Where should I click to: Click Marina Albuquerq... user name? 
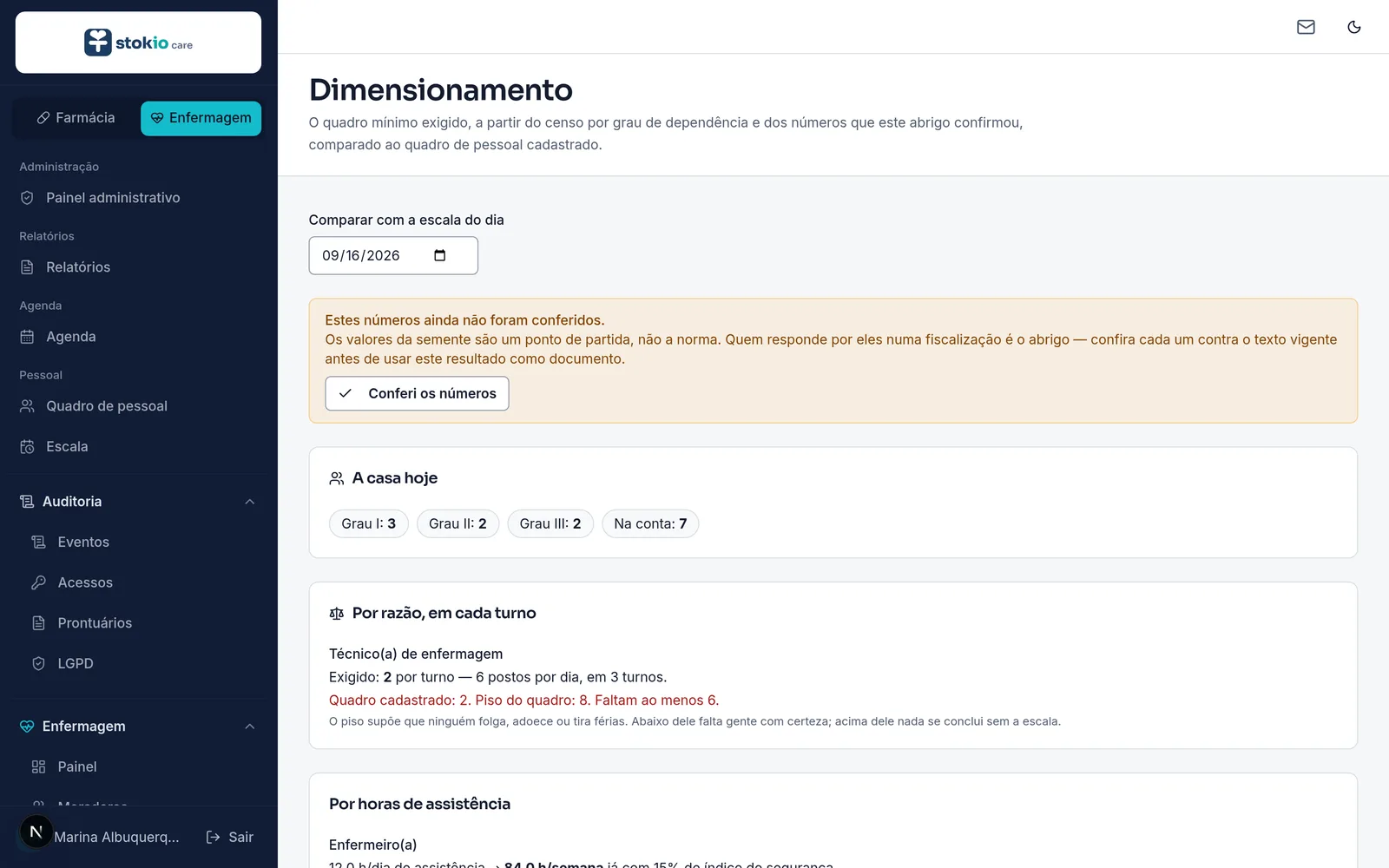(116, 837)
